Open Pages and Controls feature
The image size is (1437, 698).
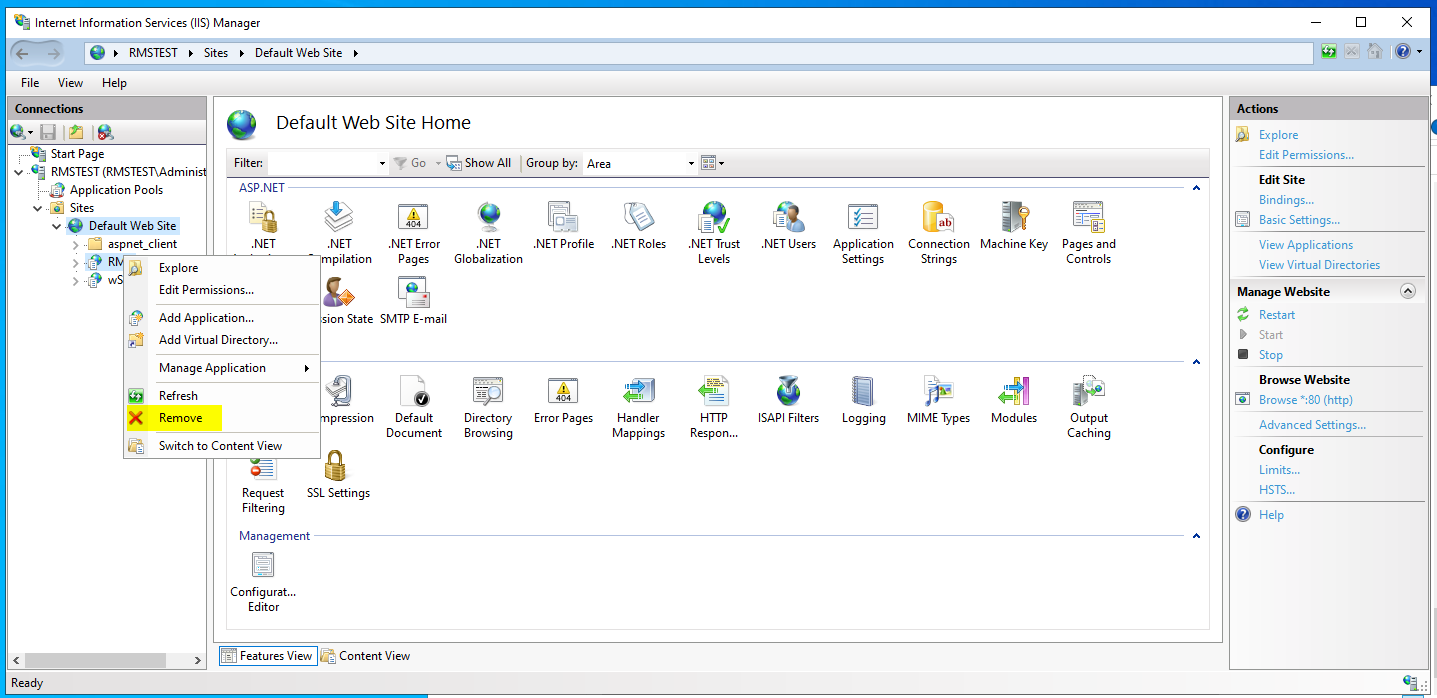[x=1089, y=232]
